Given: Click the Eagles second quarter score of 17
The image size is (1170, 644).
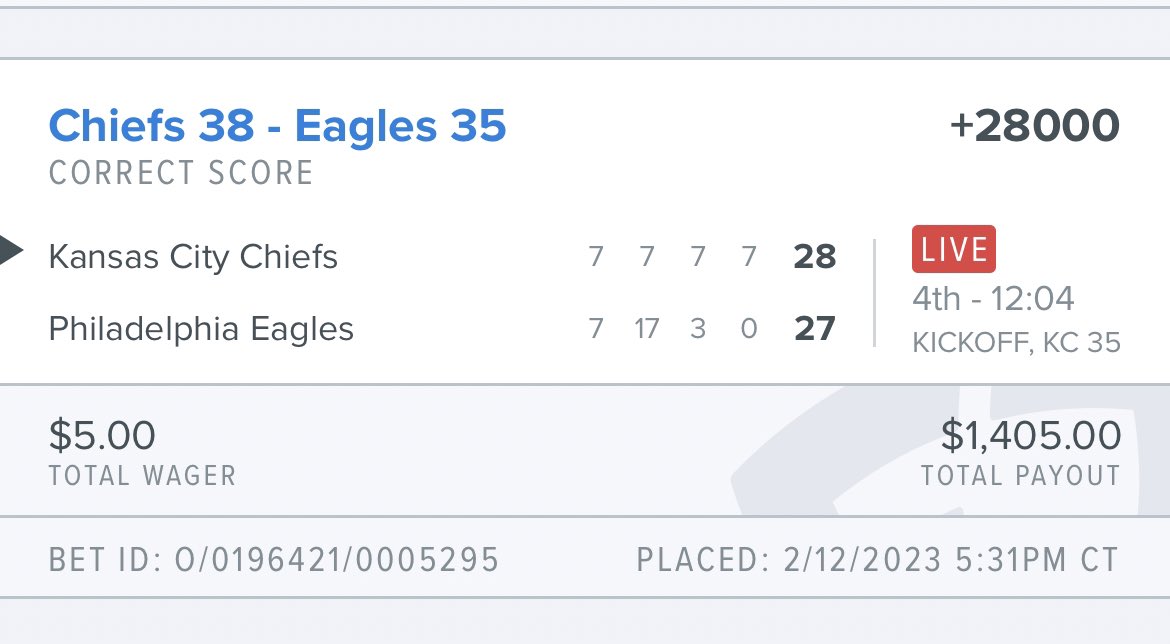Looking at the screenshot, I should click(647, 328).
